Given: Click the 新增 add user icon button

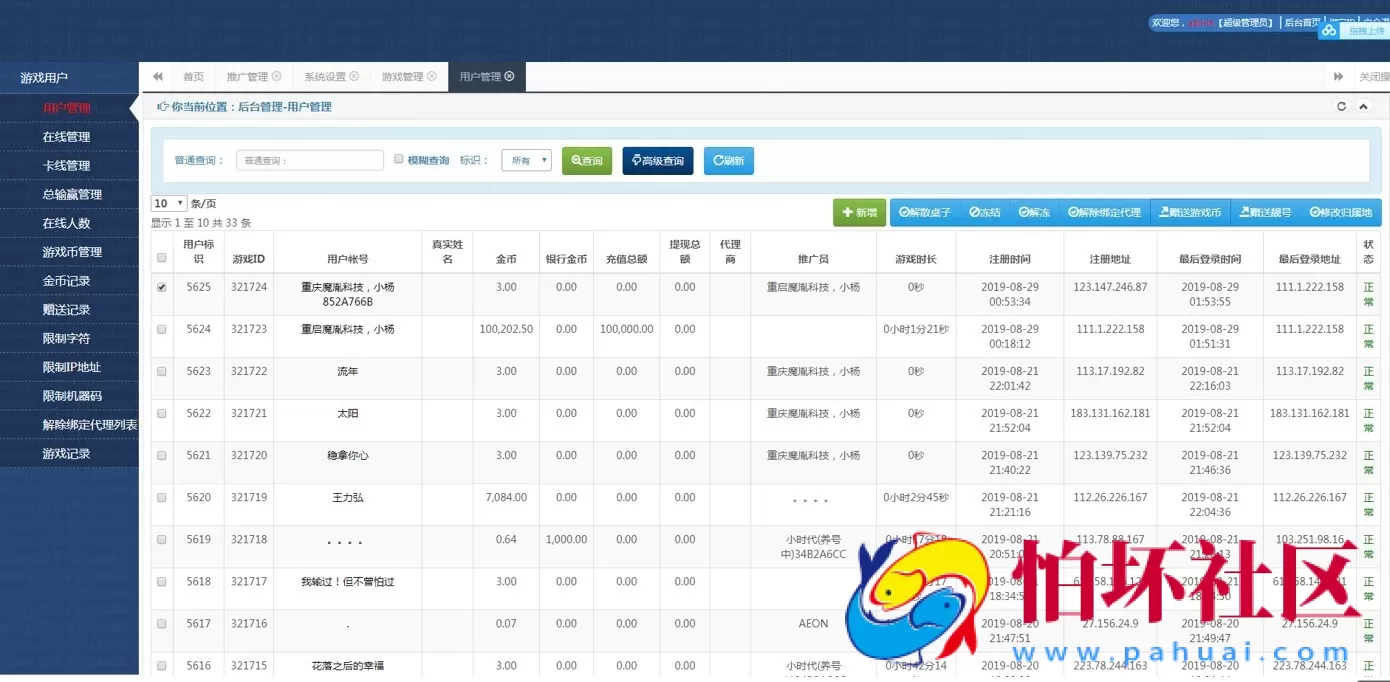Looking at the screenshot, I should click(858, 212).
